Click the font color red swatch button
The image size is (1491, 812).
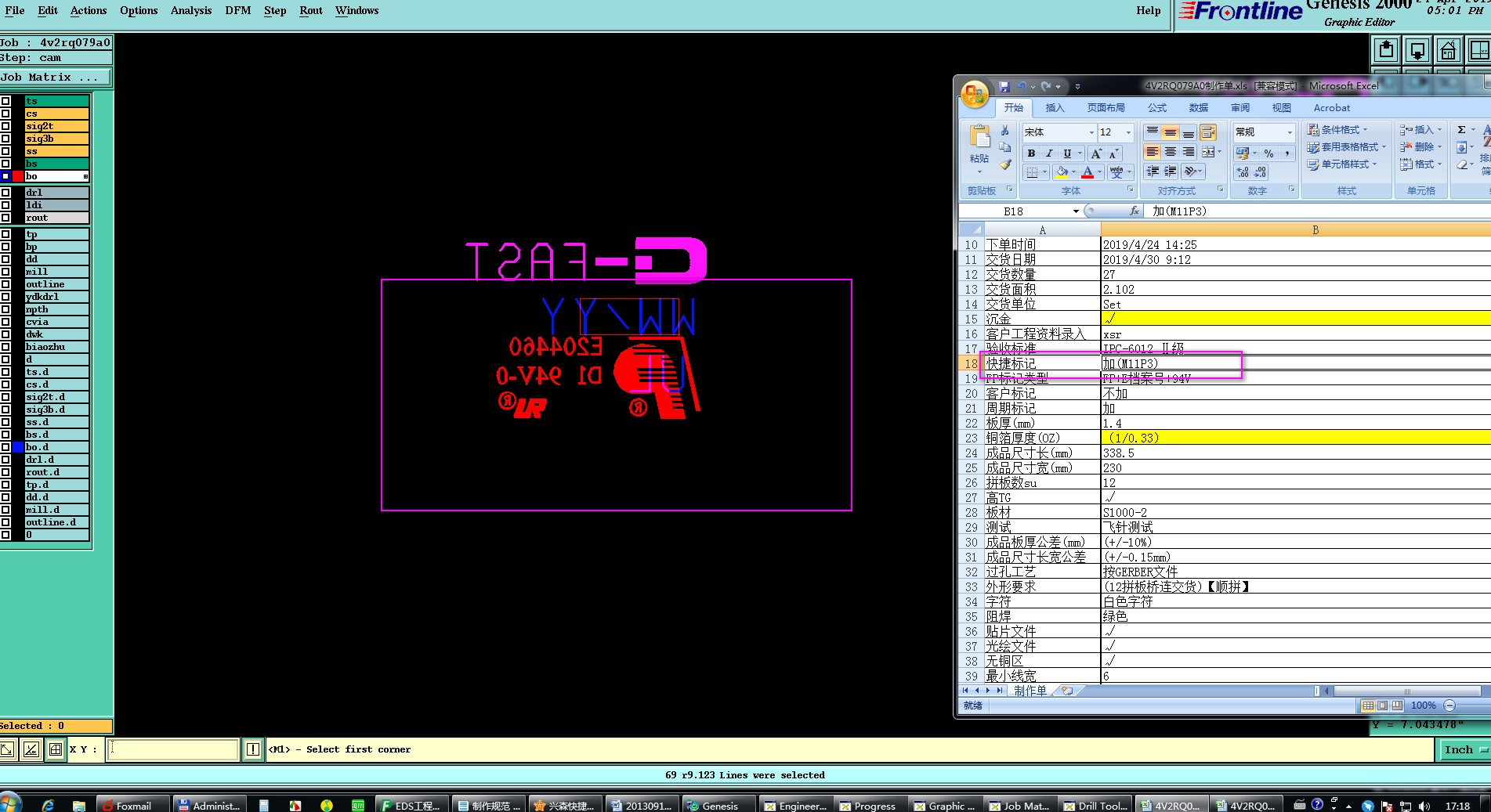point(1087,172)
